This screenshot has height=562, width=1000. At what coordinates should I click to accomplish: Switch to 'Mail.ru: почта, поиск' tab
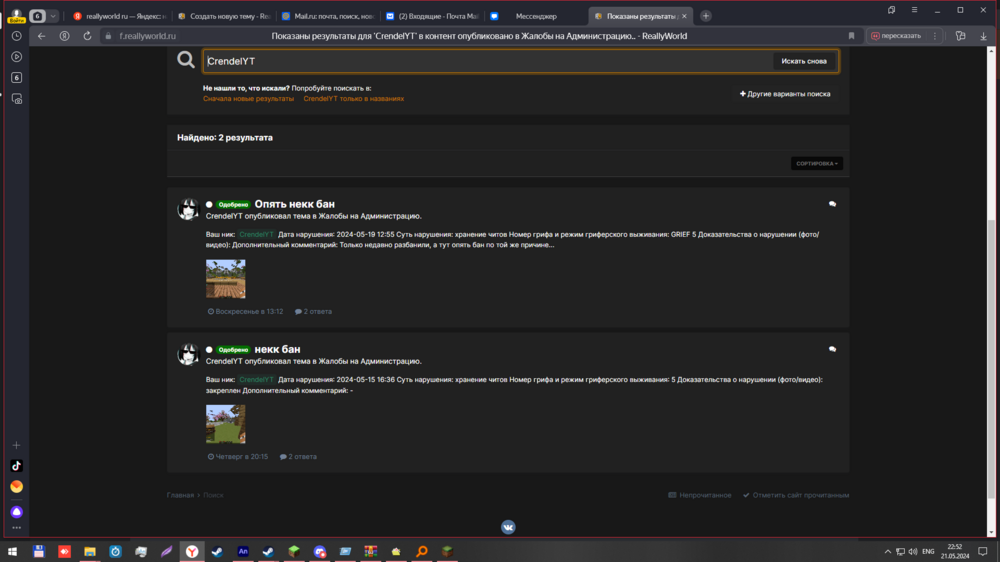(328, 16)
